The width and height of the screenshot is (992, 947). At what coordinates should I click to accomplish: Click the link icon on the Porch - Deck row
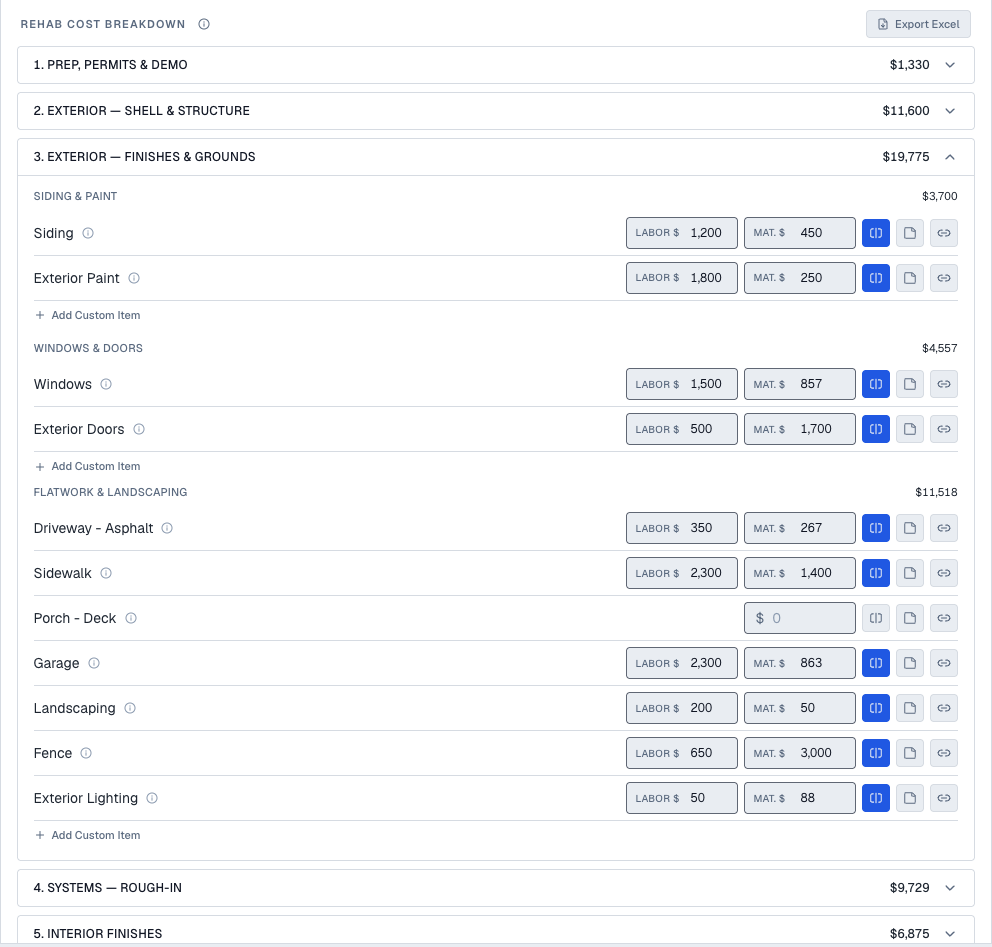pos(944,618)
